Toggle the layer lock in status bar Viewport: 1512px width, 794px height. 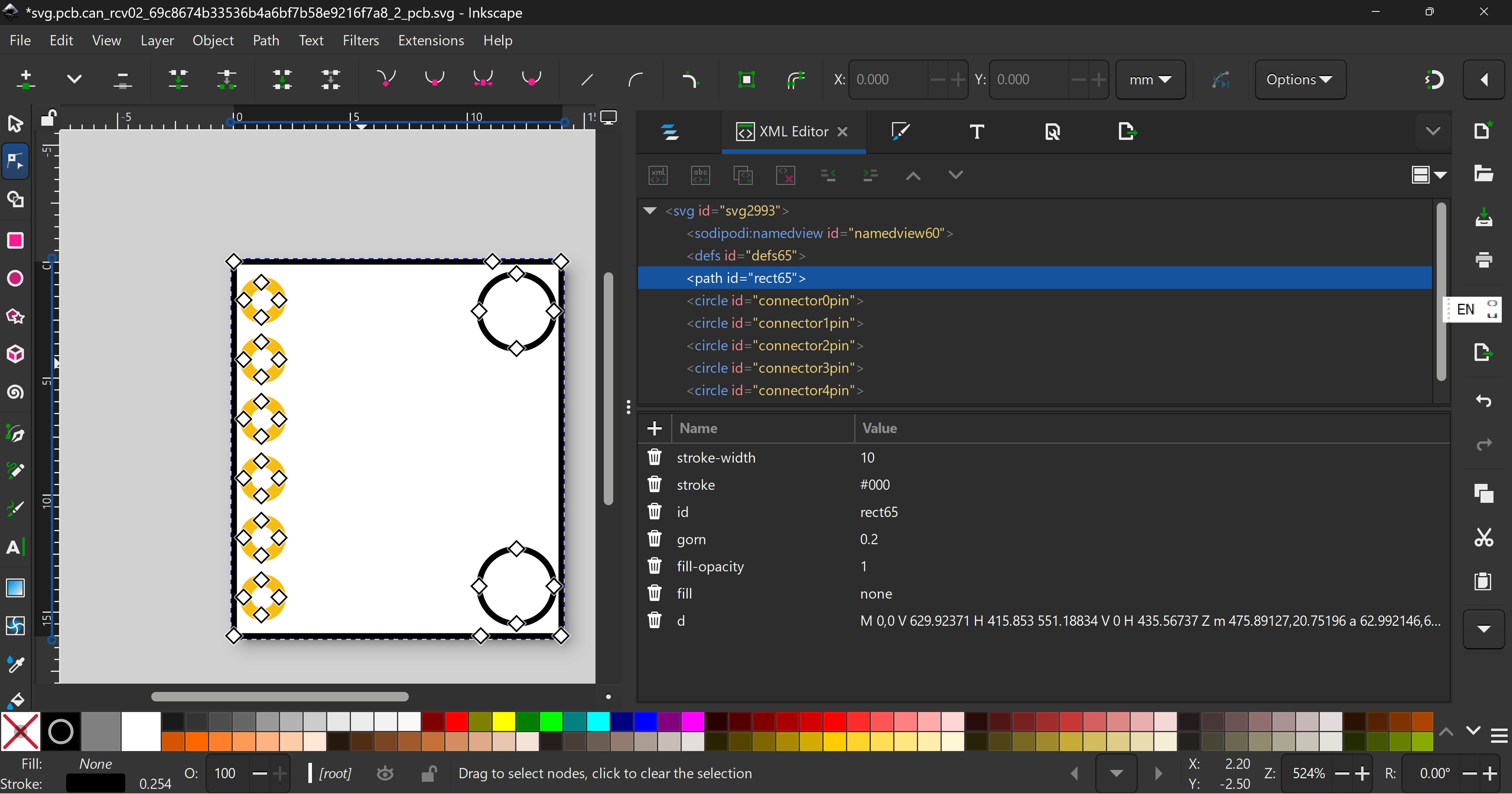pyautogui.click(x=429, y=774)
